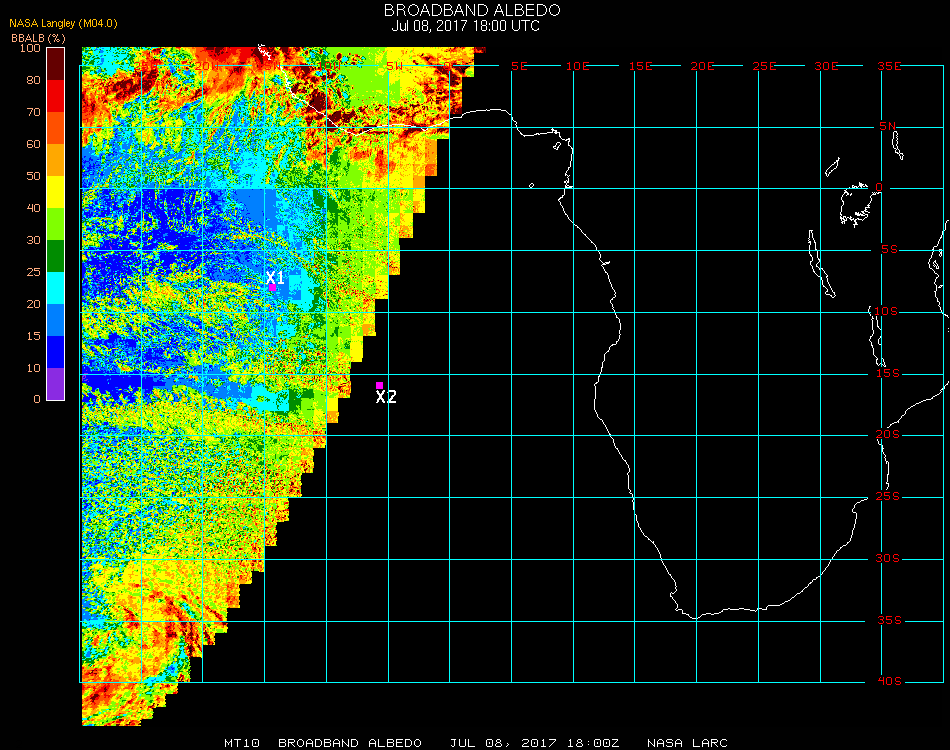The image size is (950, 750).
Task: Click the X2 magenta square marker
Action: click(379, 386)
